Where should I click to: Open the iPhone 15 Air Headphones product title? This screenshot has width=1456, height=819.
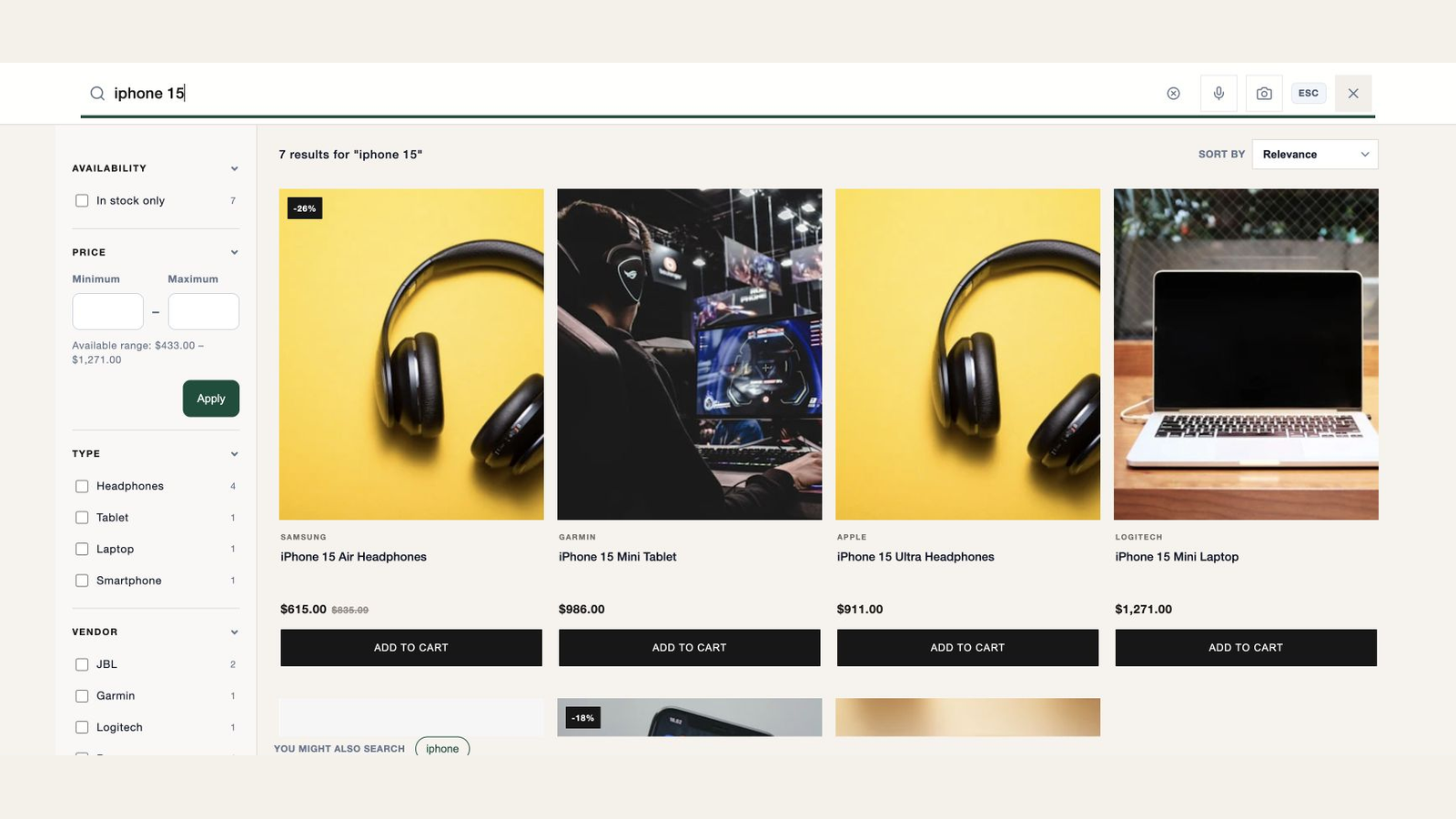click(x=353, y=557)
